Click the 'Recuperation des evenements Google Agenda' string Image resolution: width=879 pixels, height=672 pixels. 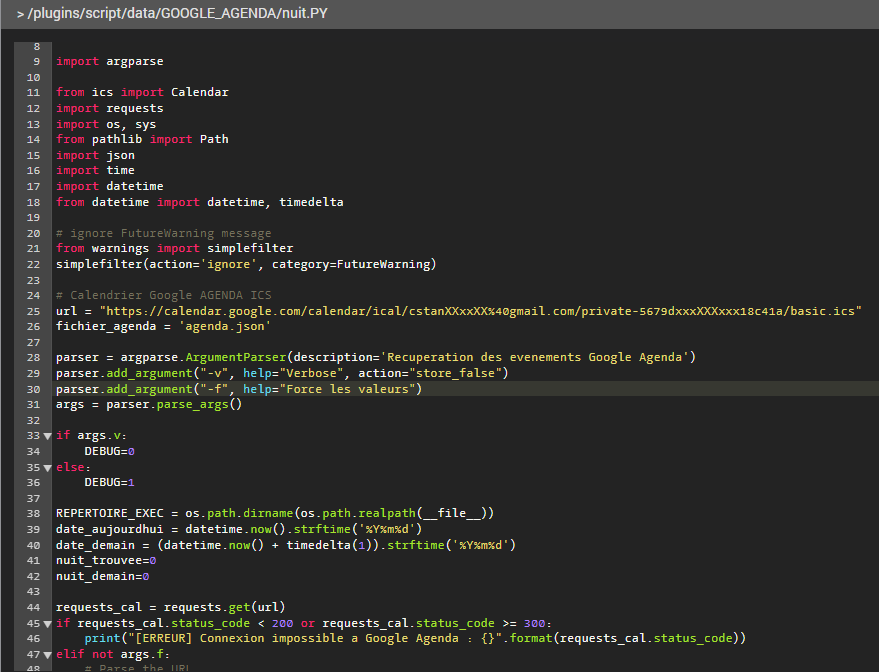[x=534, y=358]
